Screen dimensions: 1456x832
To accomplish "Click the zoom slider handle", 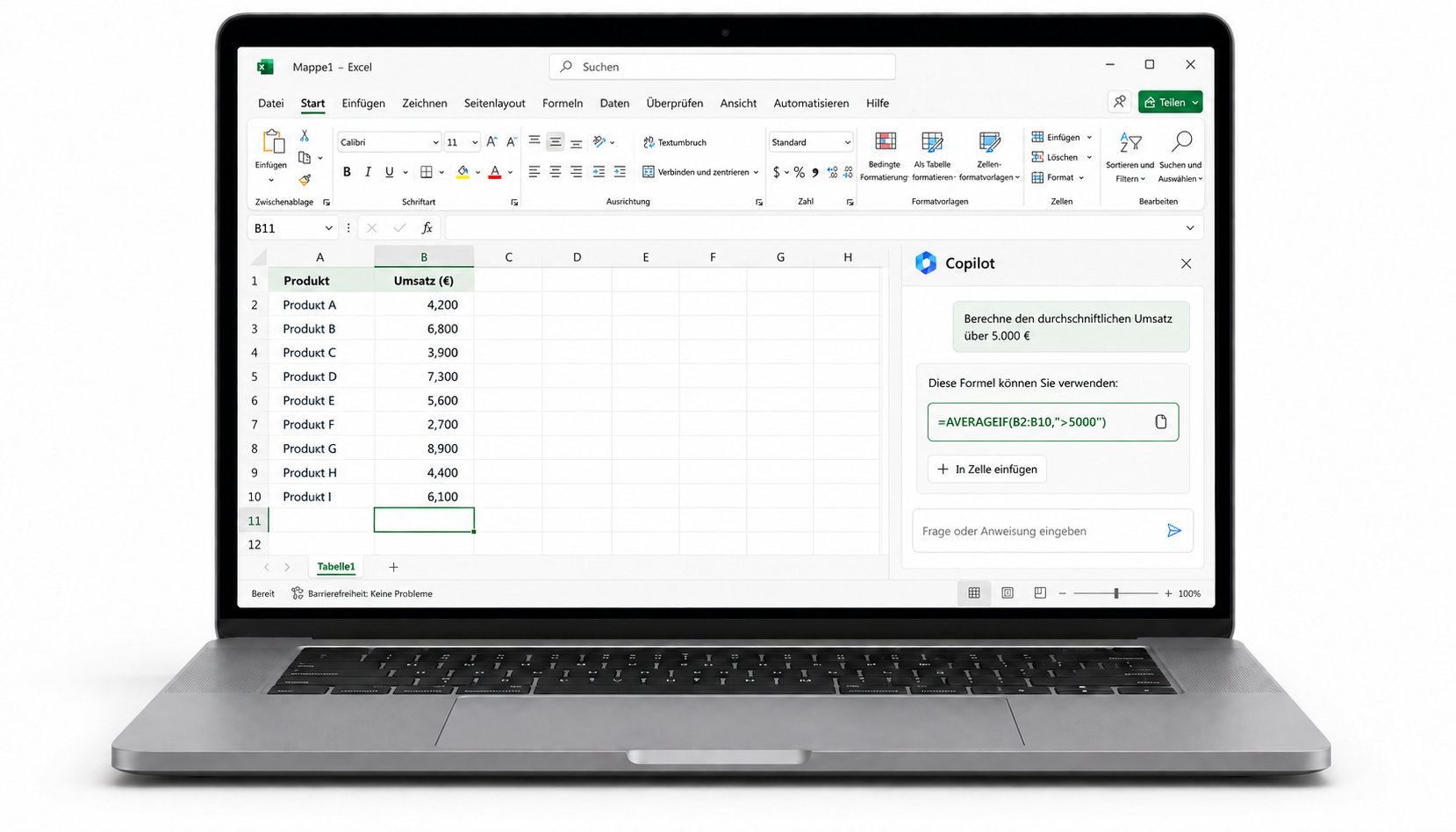I will (1115, 593).
